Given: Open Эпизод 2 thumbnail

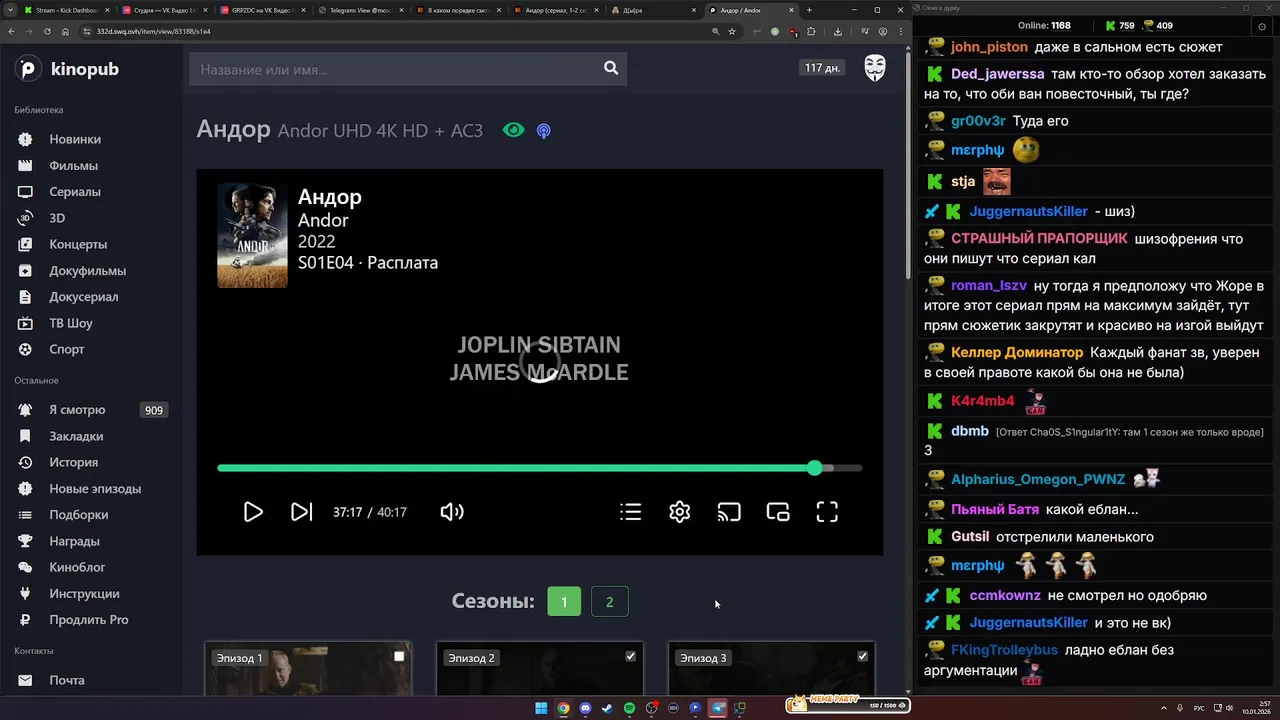Looking at the screenshot, I should coord(540,669).
